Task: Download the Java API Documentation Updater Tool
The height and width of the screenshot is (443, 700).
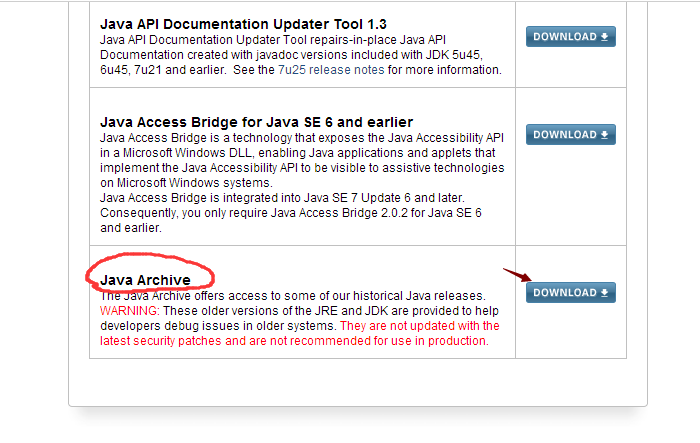Action: pyautogui.click(x=570, y=37)
